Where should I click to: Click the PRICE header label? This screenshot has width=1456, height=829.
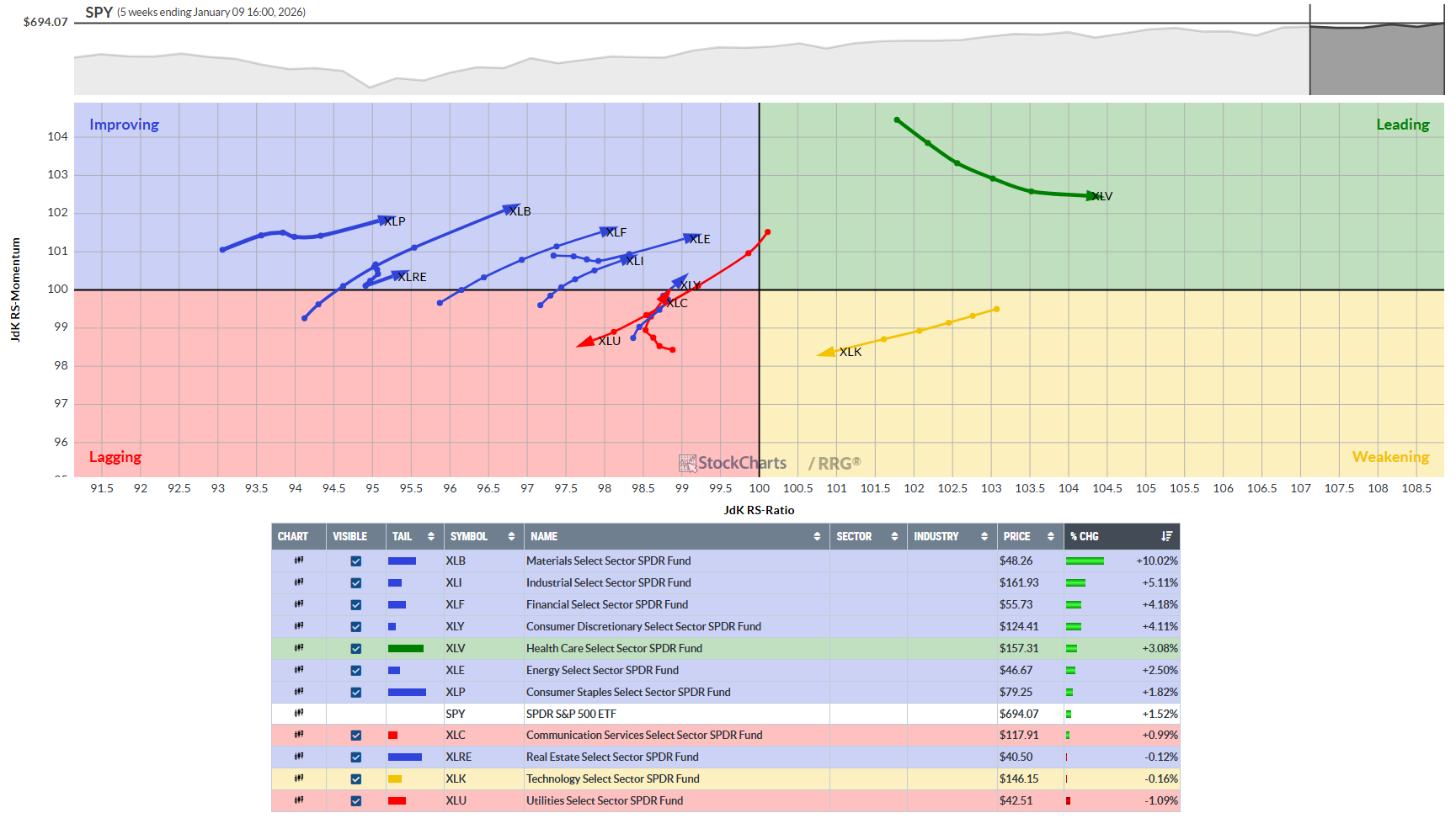pyautogui.click(x=1016, y=536)
